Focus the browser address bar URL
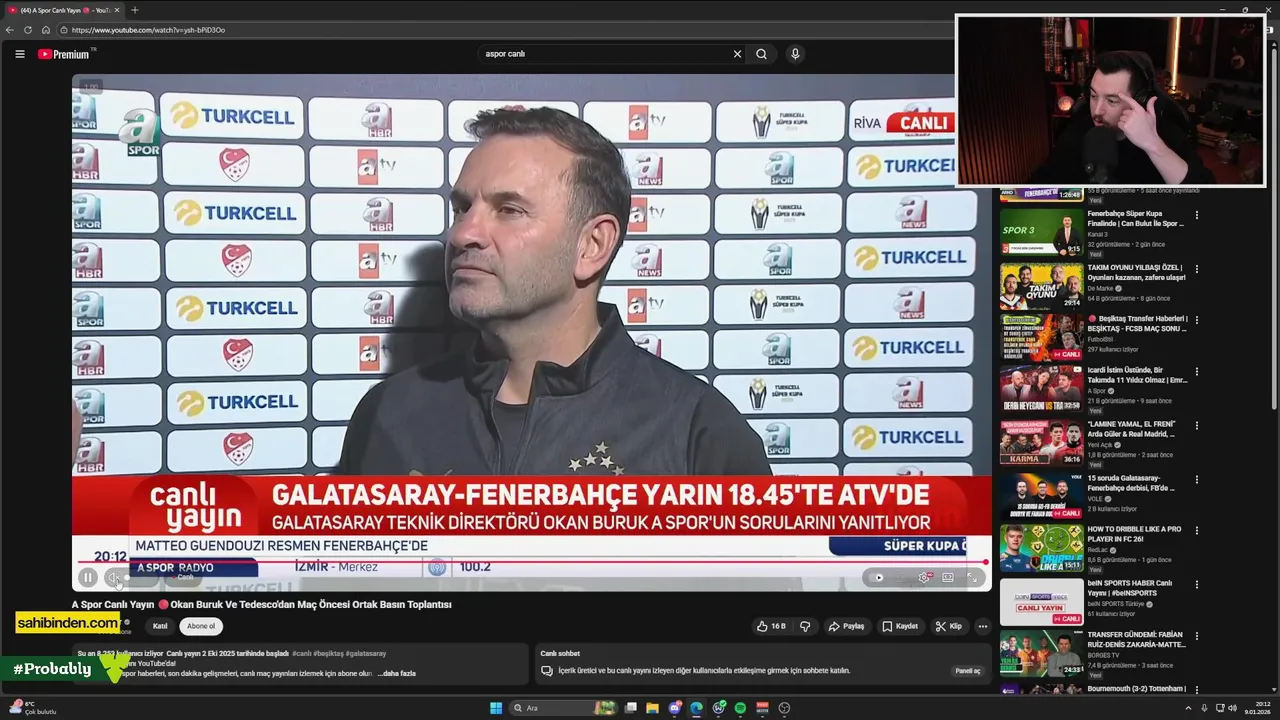1280x720 pixels. 148,30
